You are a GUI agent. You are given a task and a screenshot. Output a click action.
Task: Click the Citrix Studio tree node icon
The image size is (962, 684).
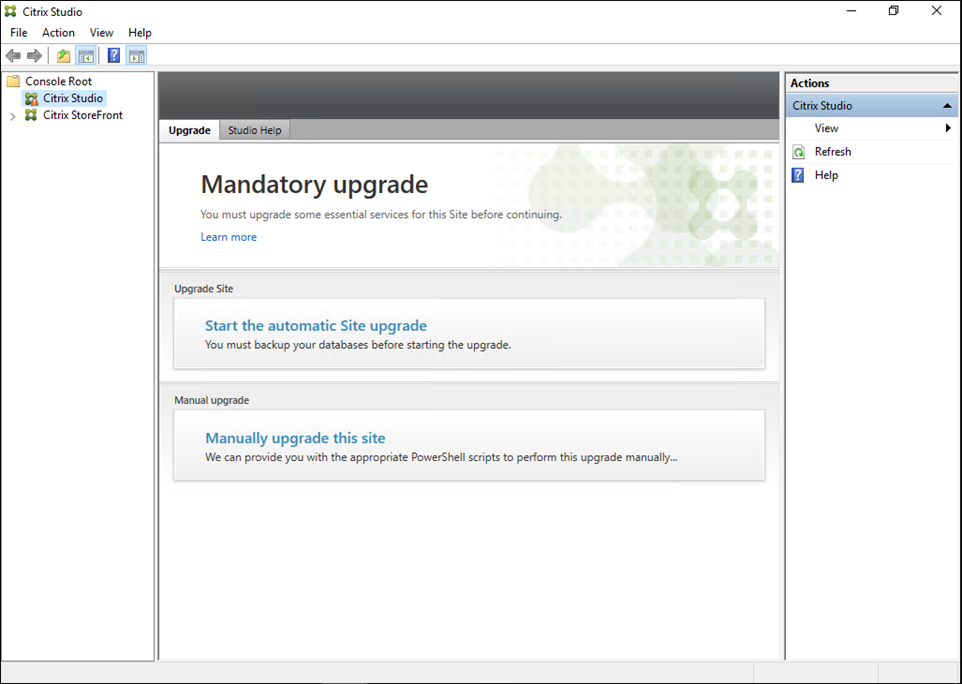click(x=31, y=98)
